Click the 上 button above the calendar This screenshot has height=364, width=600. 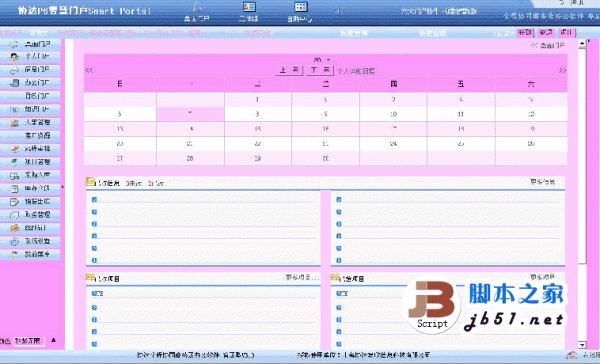pyautogui.click(x=289, y=70)
